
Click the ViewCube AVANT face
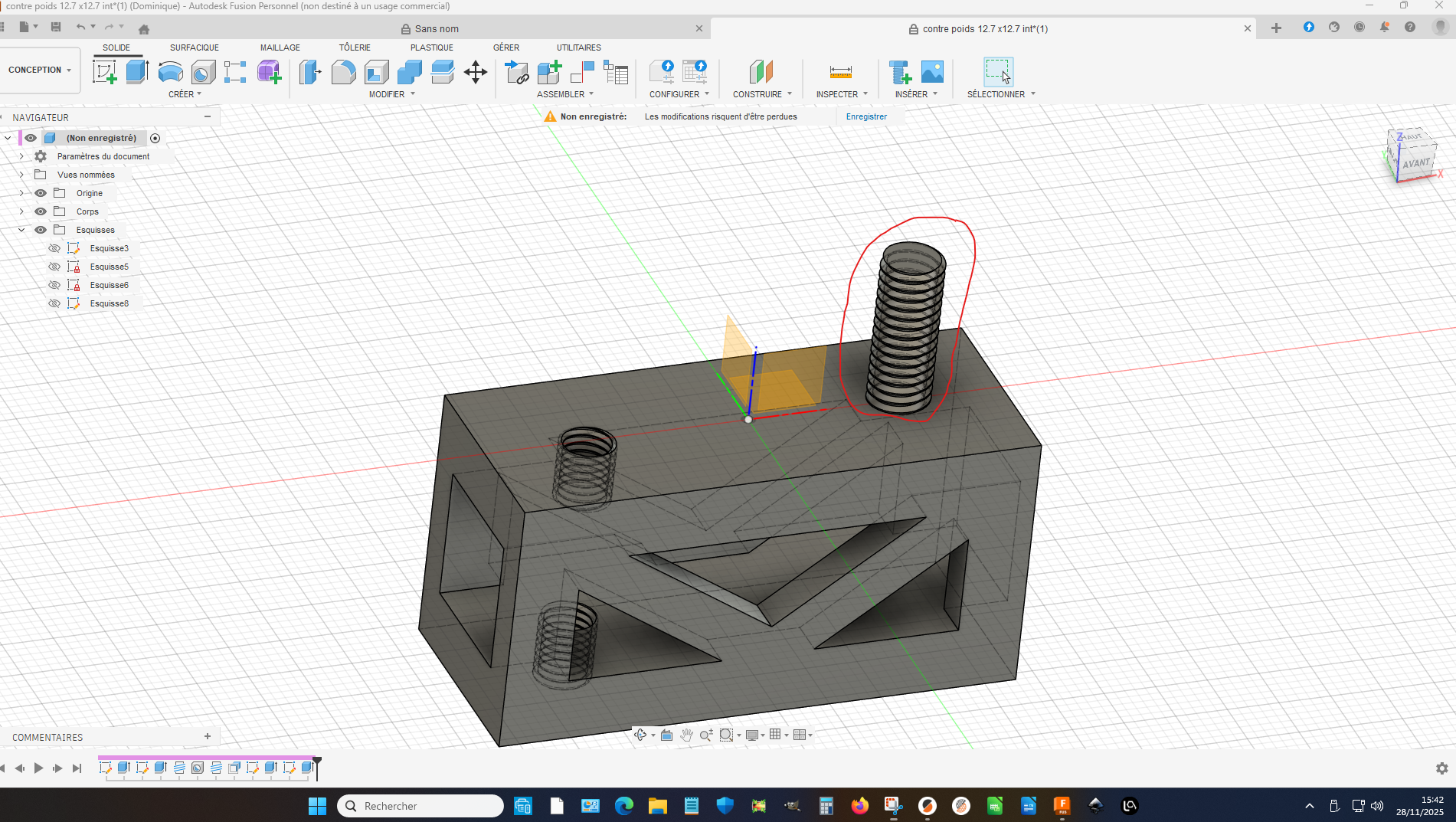click(1416, 163)
